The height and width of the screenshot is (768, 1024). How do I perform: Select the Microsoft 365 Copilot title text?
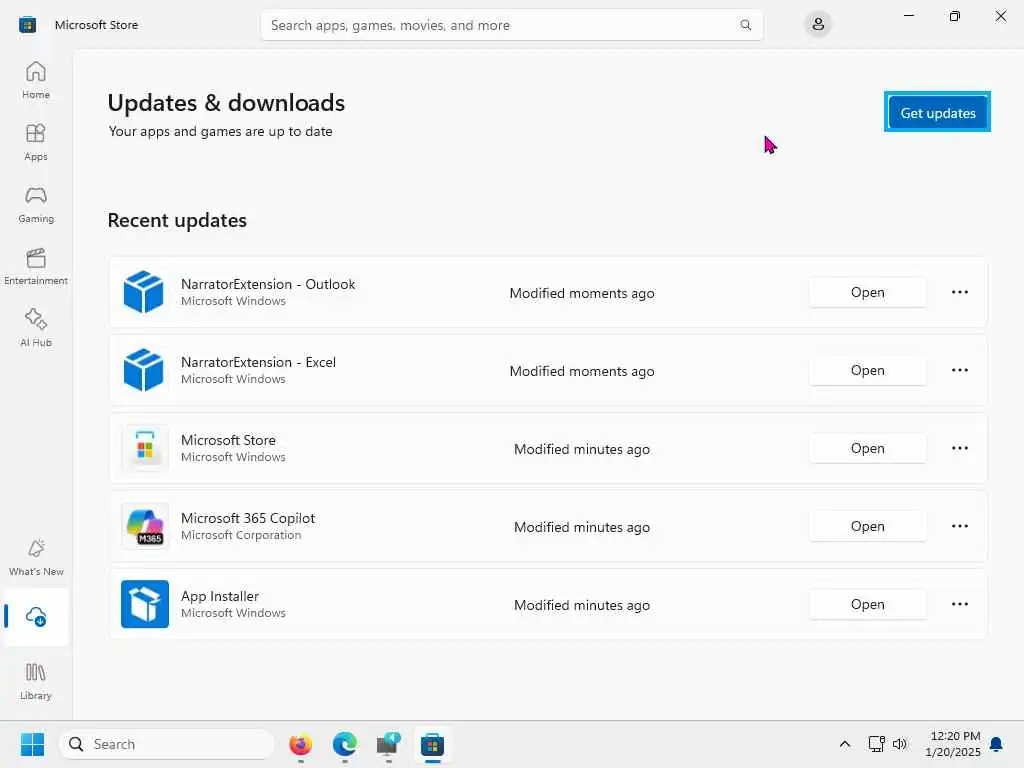pos(248,518)
